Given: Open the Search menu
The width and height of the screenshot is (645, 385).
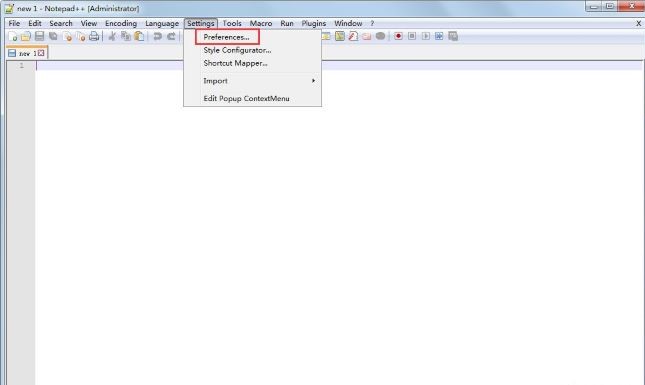Looking at the screenshot, I should tap(61, 23).
